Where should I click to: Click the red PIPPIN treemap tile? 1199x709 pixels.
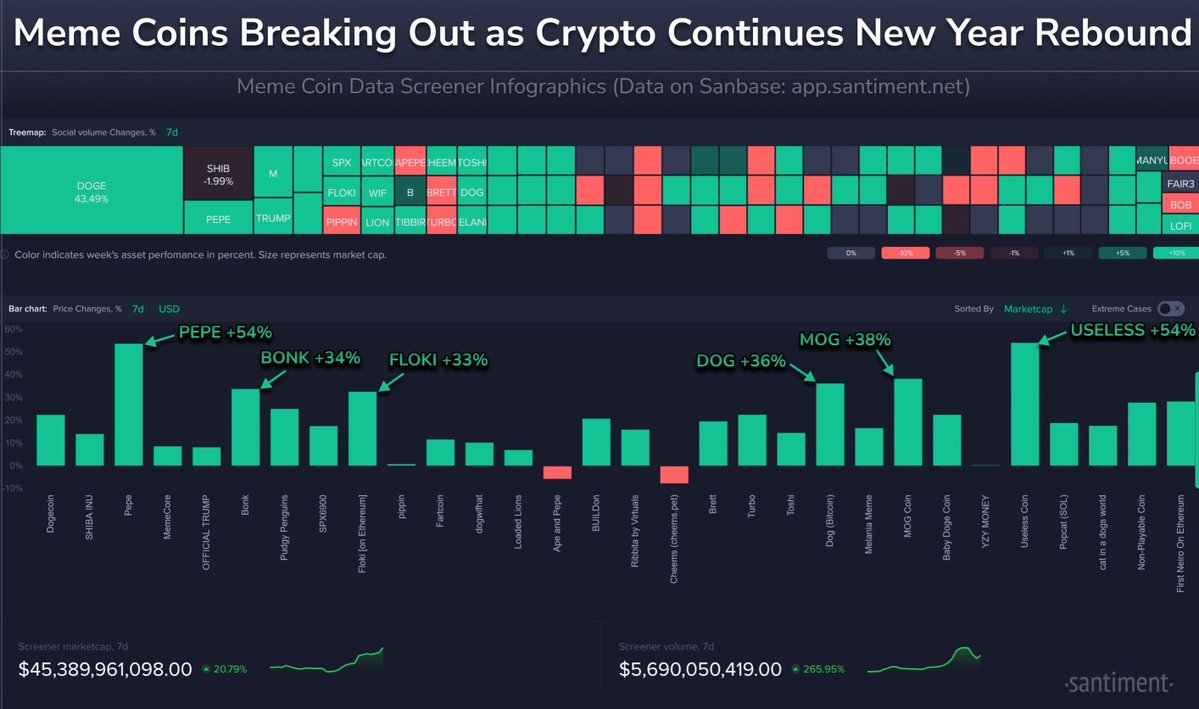click(342, 221)
